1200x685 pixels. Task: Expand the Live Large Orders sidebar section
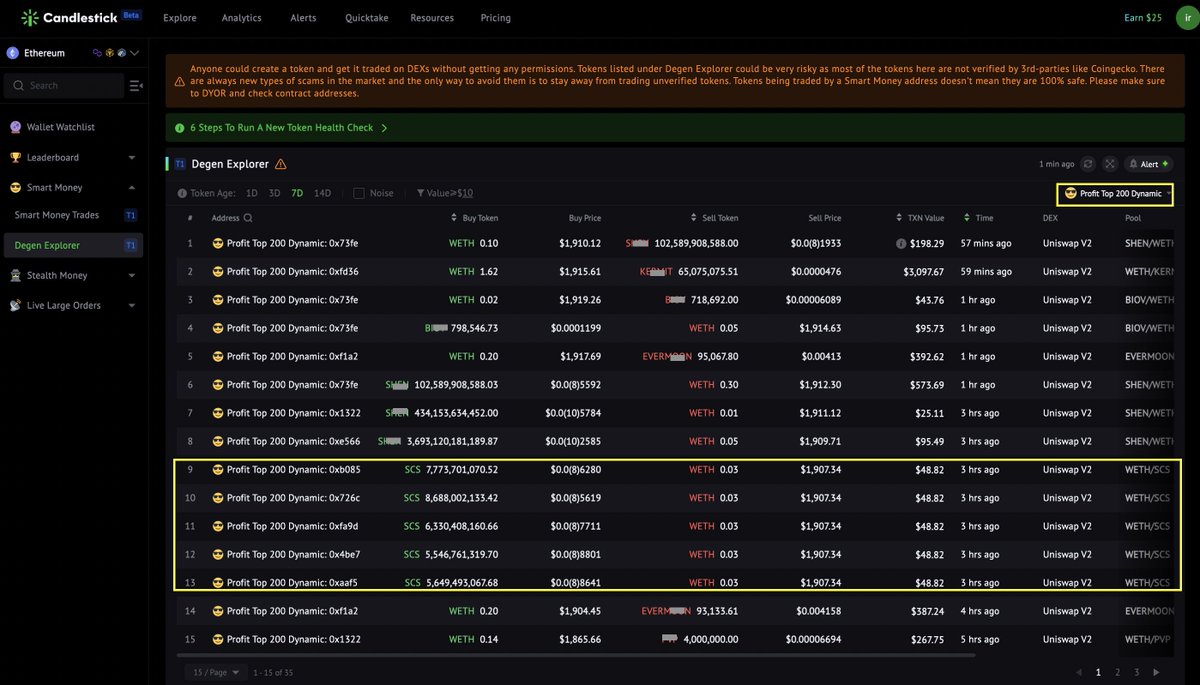(x=132, y=305)
